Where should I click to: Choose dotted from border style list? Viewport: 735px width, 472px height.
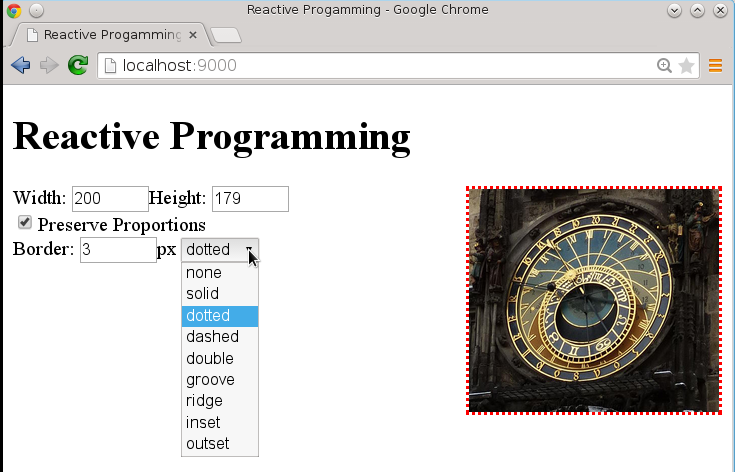[220, 315]
